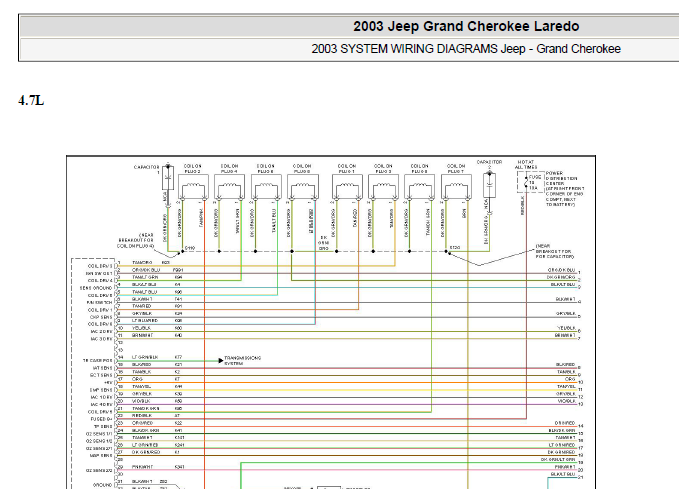
Task: Click the 'IAT SENS' pin label
Action: (x=101, y=368)
